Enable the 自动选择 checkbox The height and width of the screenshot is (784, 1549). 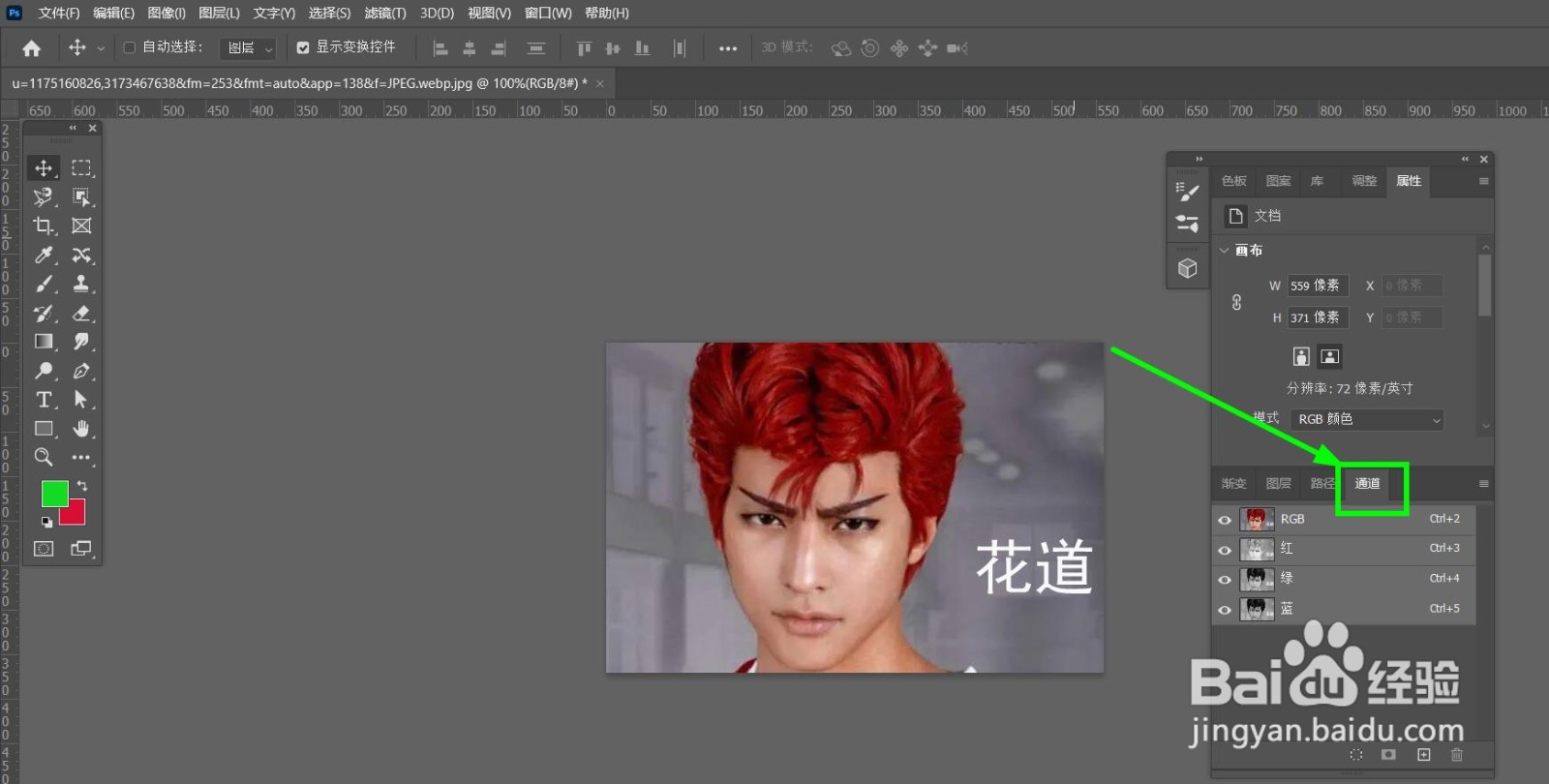(x=129, y=47)
